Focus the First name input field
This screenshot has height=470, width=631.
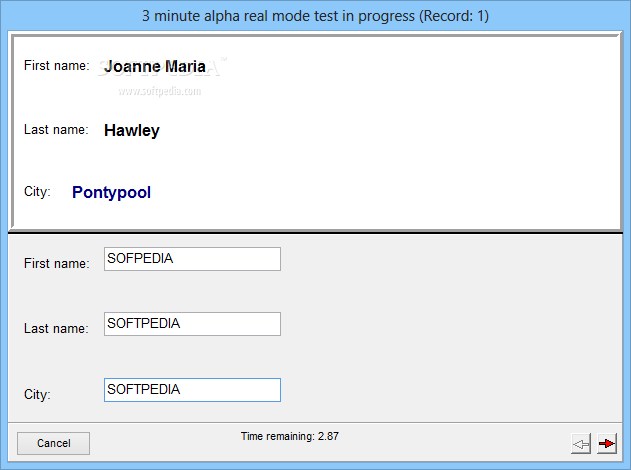pos(192,259)
